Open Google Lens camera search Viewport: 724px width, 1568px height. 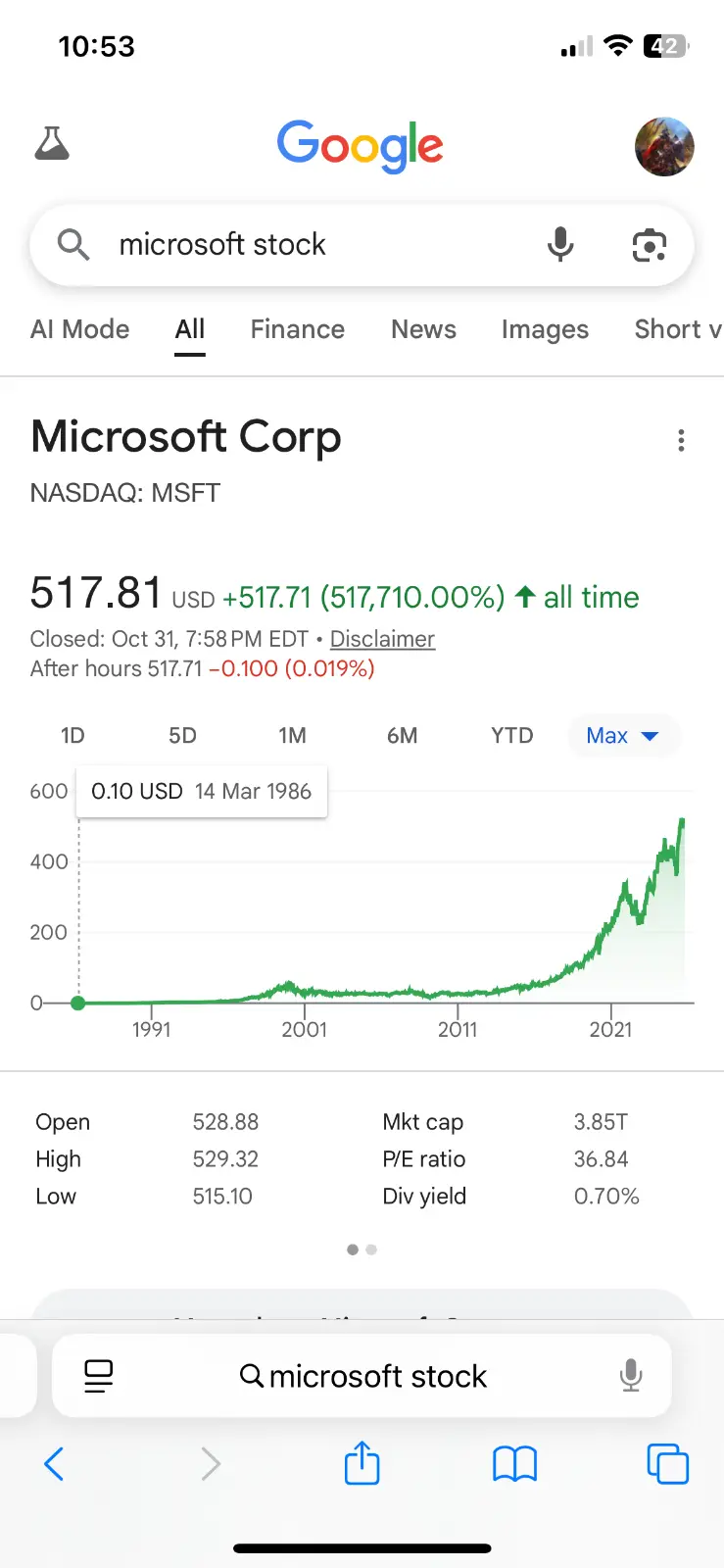tap(649, 245)
